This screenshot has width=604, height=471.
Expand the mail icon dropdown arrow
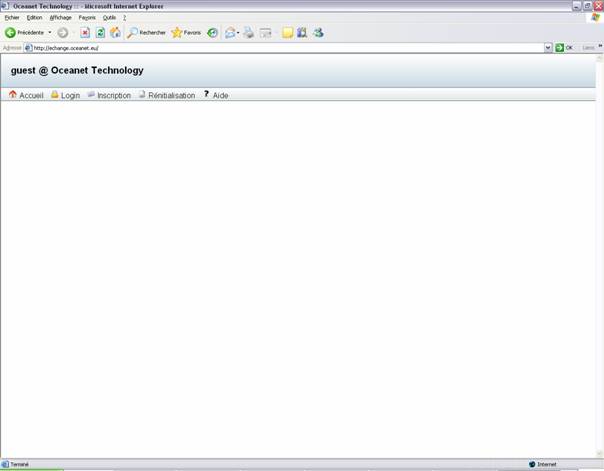pos(238,33)
